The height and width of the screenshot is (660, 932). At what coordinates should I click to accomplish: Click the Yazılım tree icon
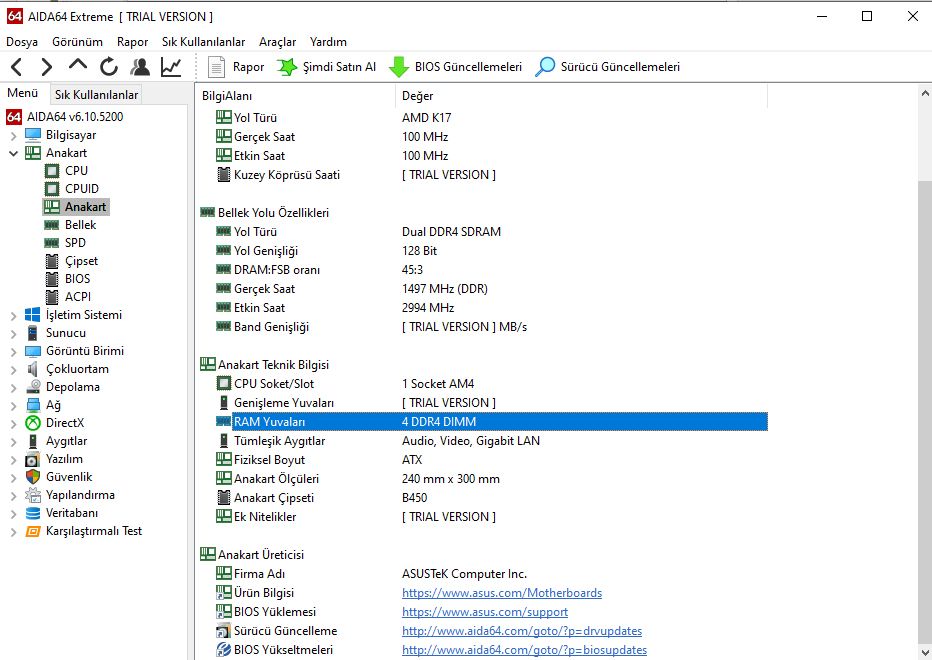(33, 459)
